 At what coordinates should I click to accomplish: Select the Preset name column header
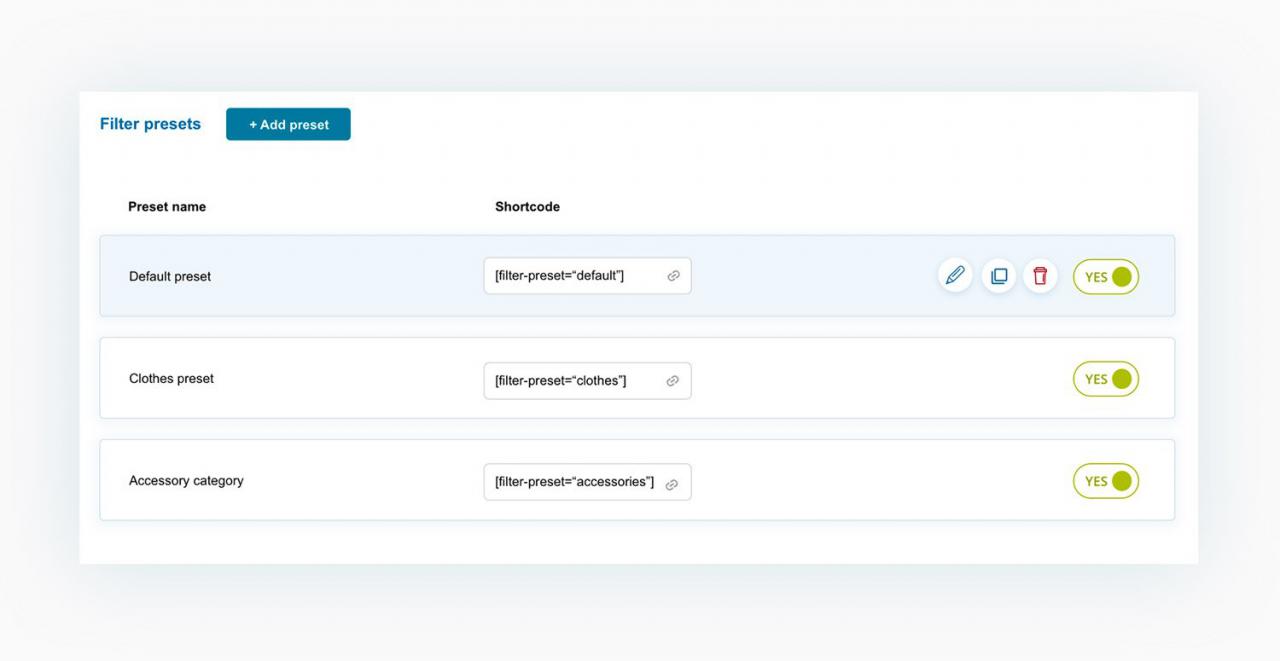click(167, 207)
